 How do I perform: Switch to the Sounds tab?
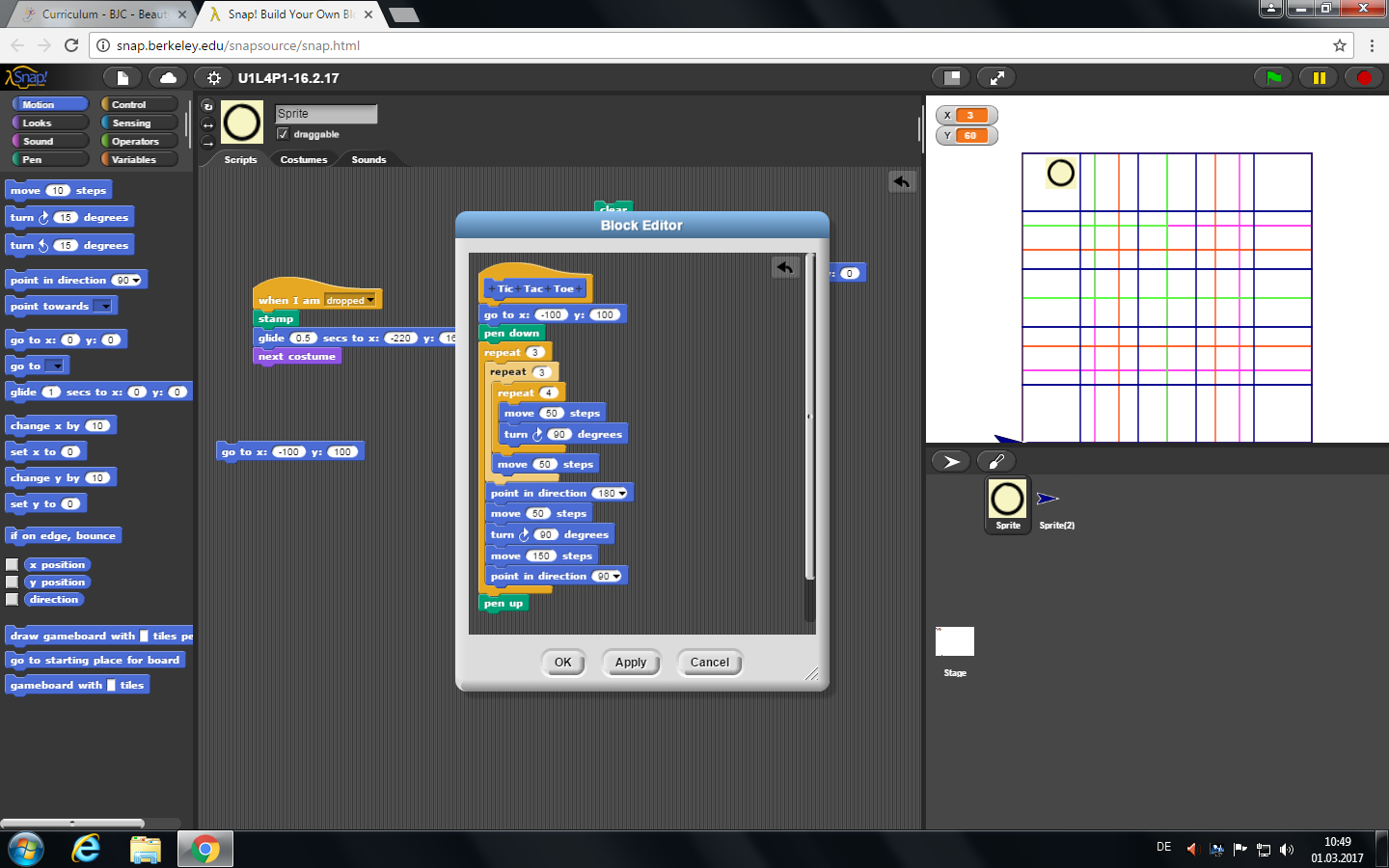coord(368,160)
